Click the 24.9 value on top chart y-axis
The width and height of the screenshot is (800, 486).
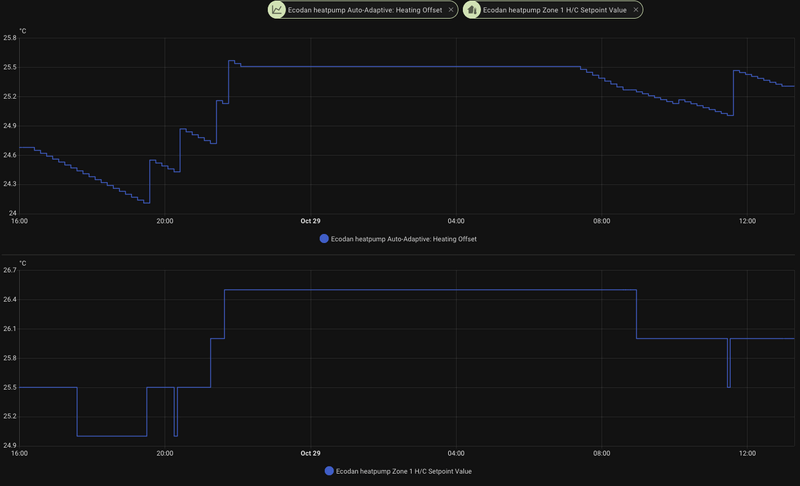10,126
